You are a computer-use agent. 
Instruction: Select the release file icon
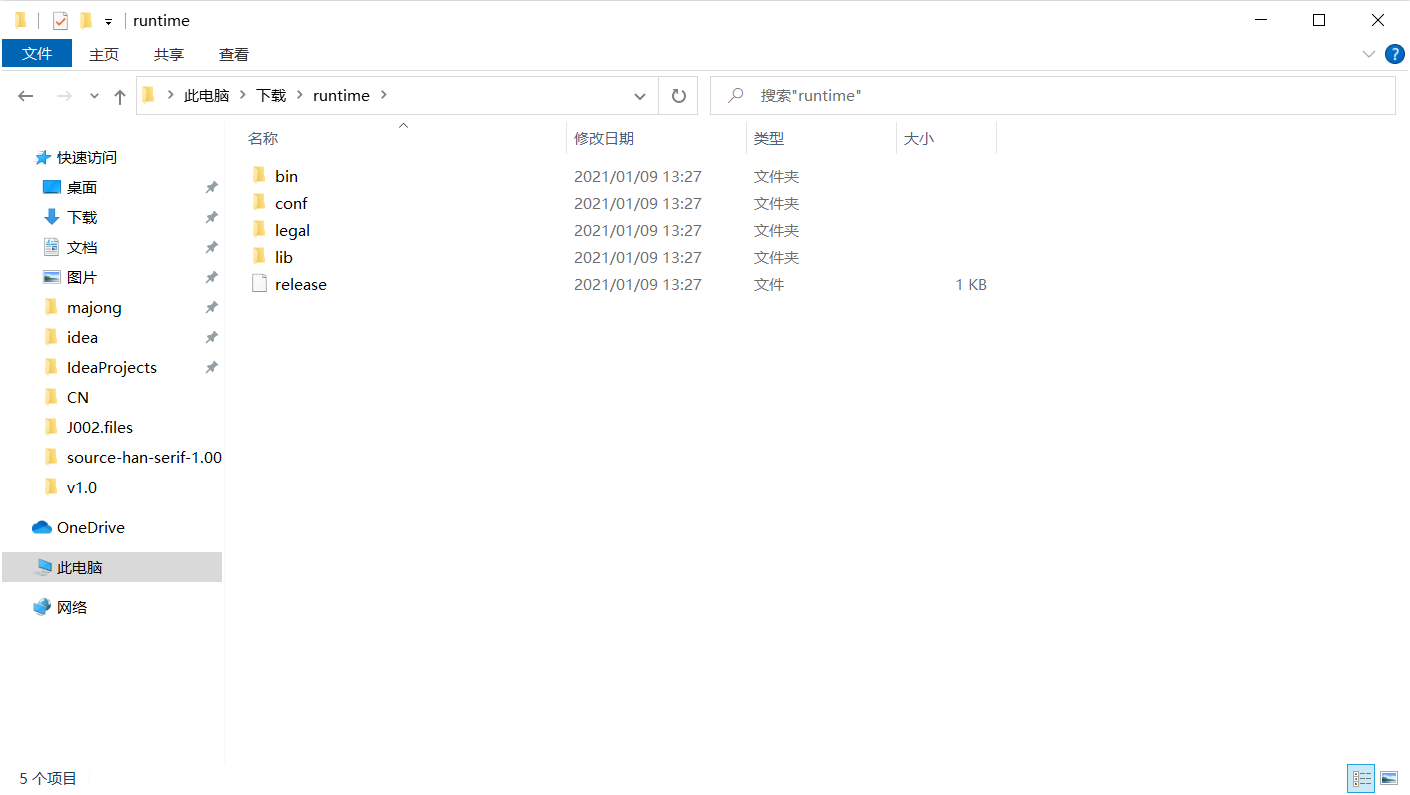pyautogui.click(x=259, y=284)
